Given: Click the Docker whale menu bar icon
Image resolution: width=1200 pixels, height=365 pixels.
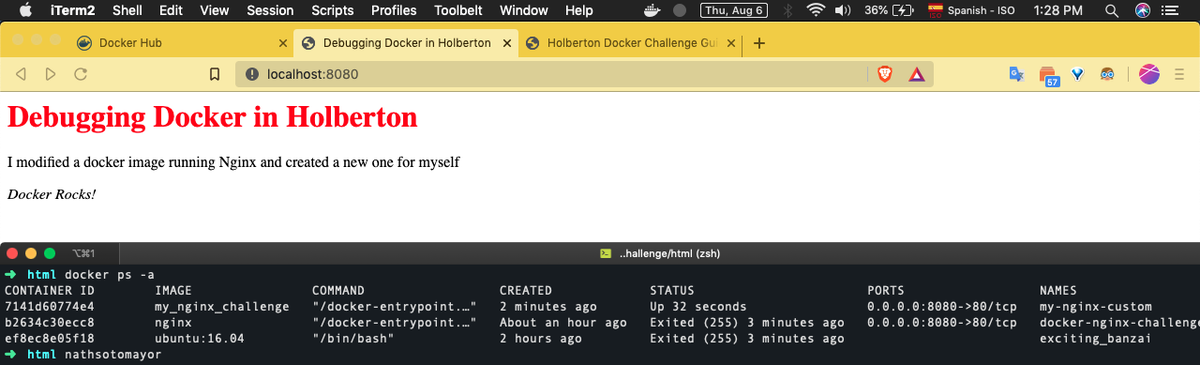Looking at the screenshot, I should coord(652,11).
